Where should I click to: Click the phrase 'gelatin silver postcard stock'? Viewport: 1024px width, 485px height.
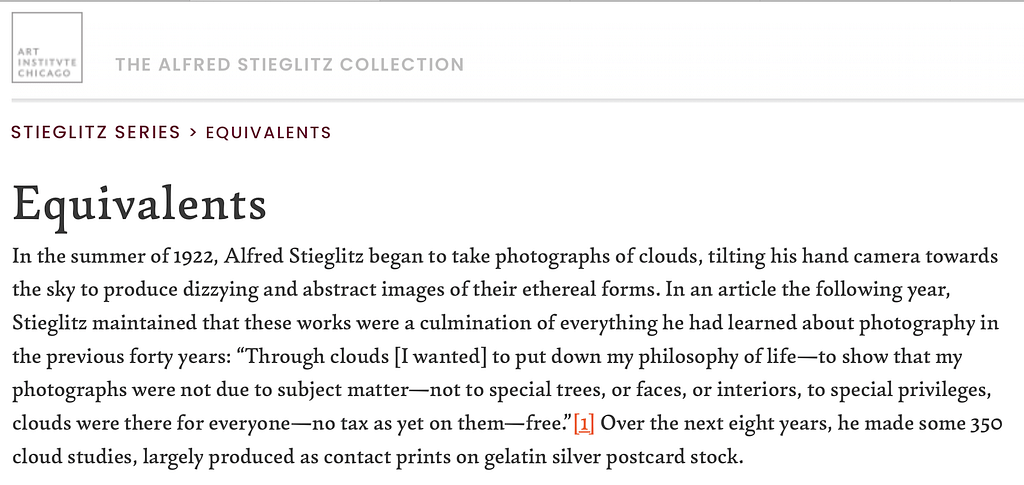pos(613,458)
